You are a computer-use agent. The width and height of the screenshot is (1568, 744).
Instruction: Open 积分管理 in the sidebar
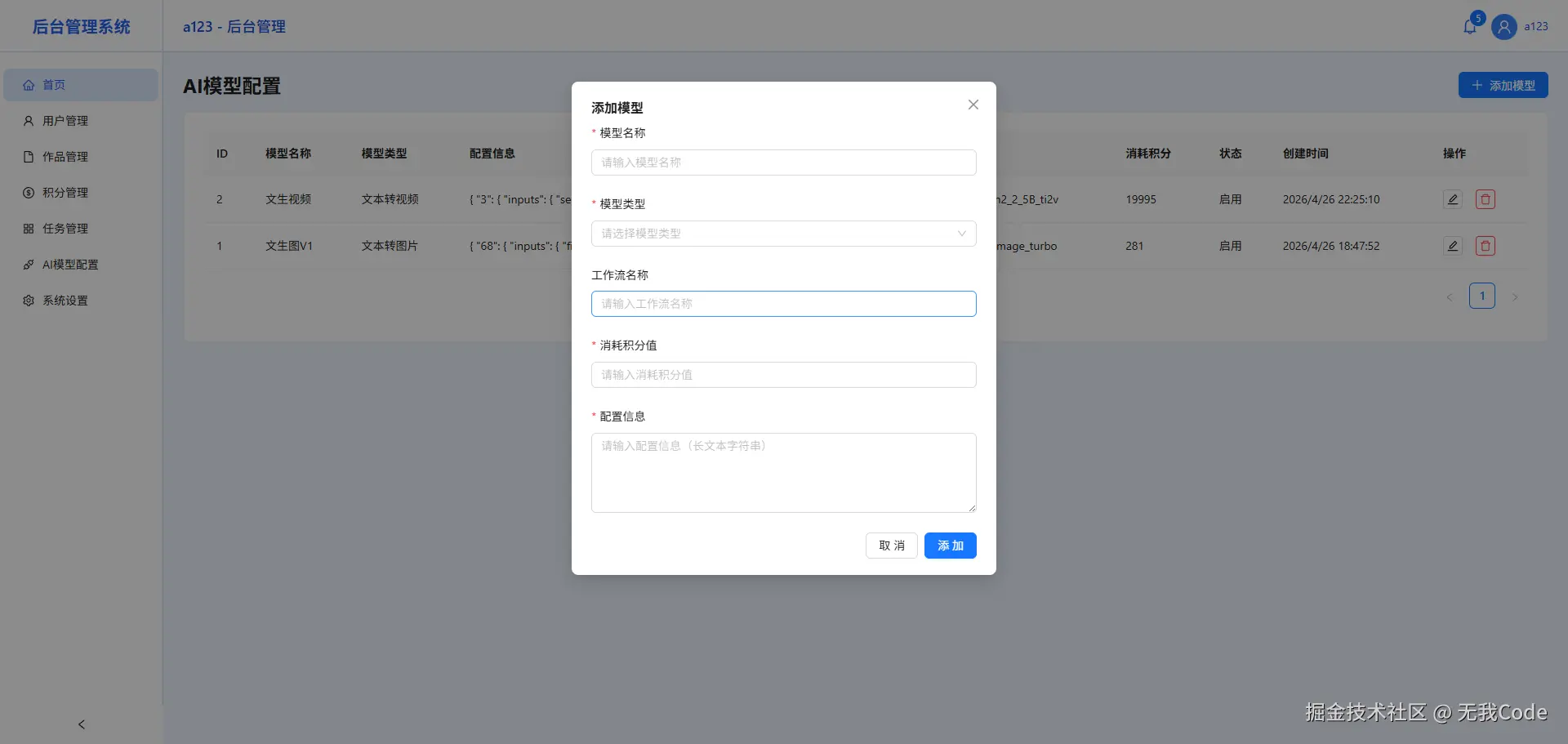tap(81, 193)
